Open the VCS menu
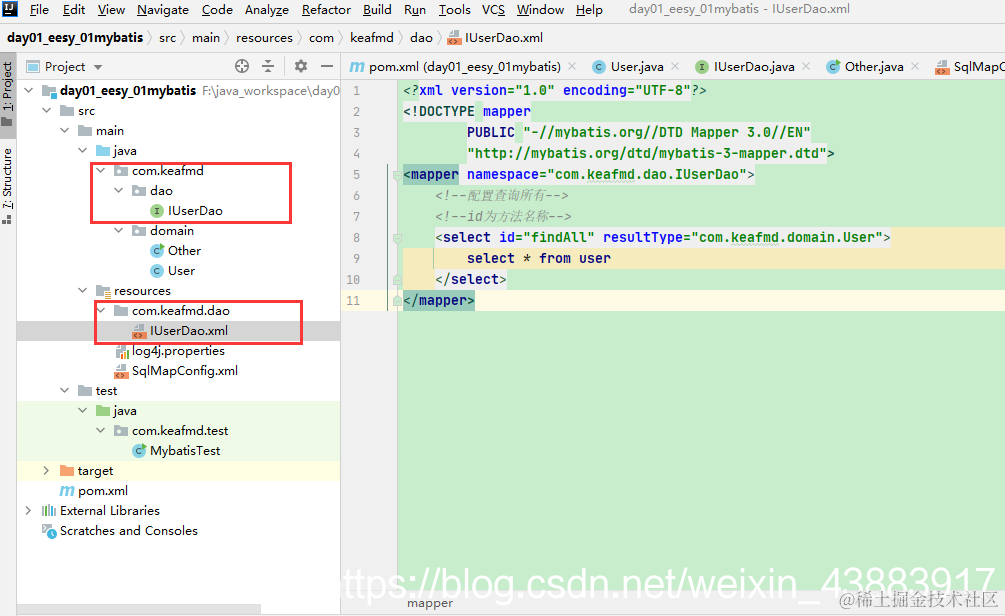This screenshot has height=616, width=1005. click(493, 10)
